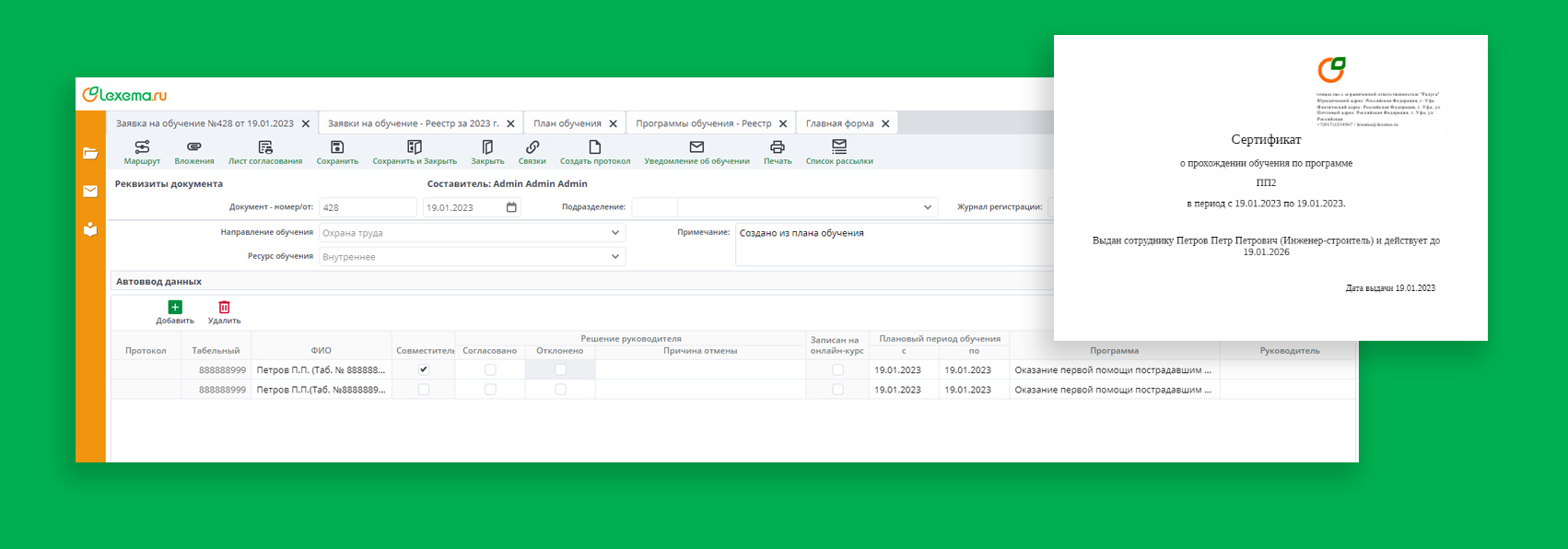
Task: Open the Подразделение dropdown list
Action: click(927, 208)
